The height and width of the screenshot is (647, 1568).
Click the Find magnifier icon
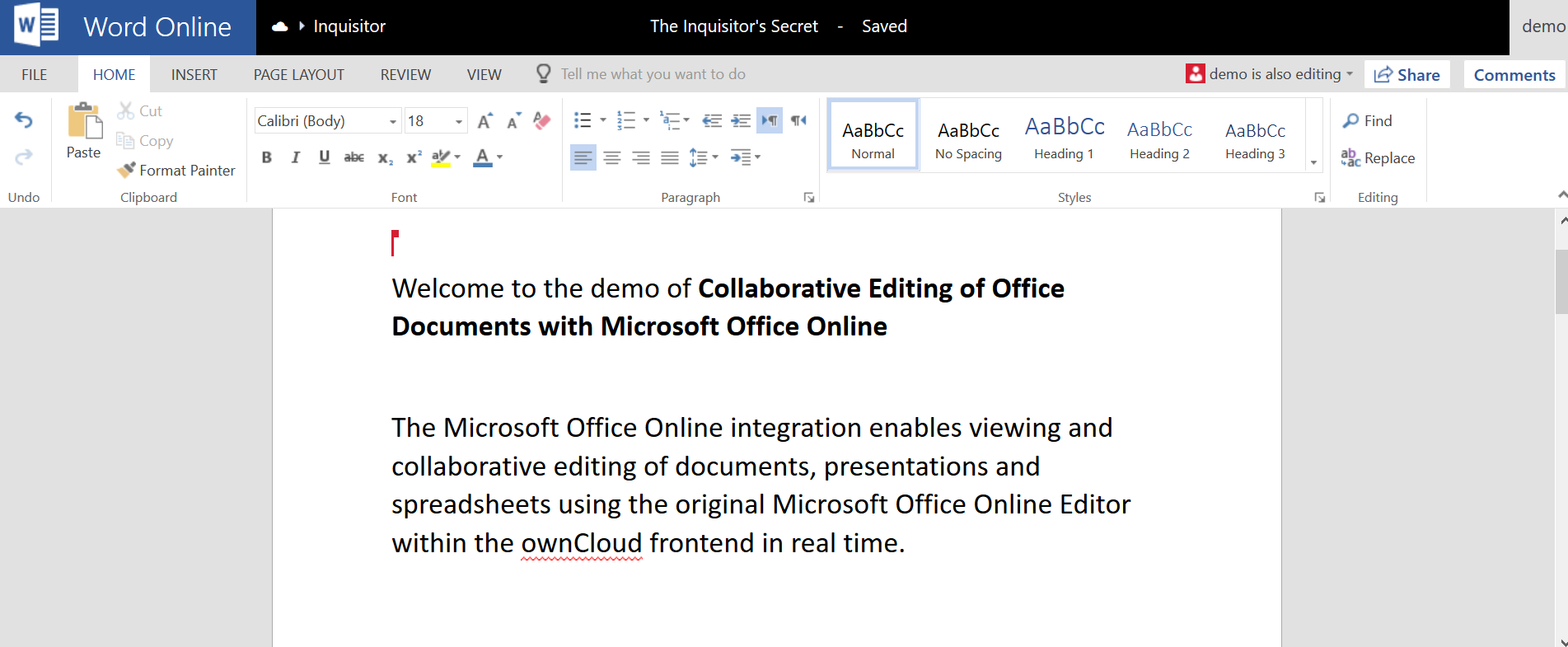[1350, 120]
